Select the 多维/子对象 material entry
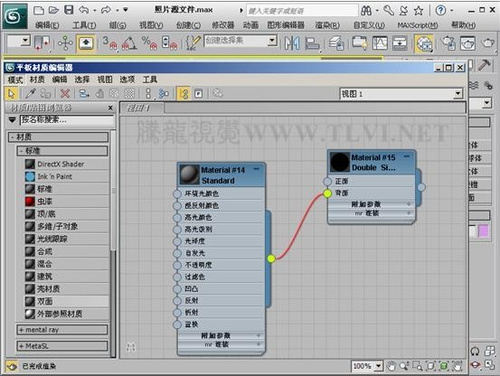Viewport: 500px width, 376px height. point(67,226)
